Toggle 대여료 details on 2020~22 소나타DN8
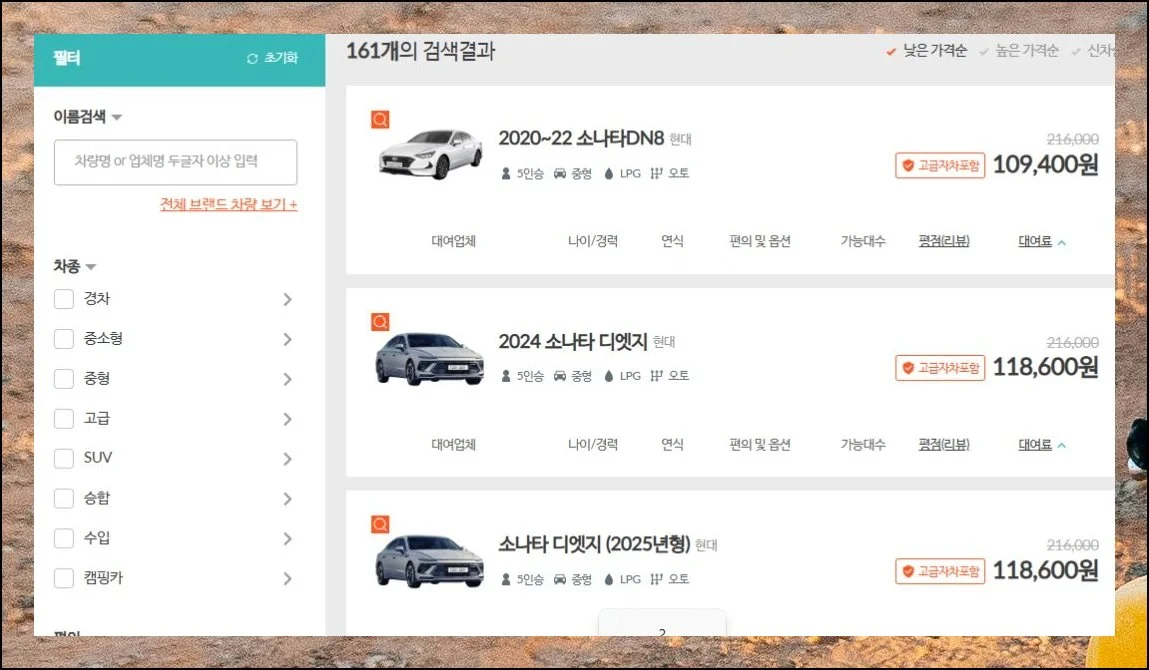This screenshot has width=1149, height=670. (x=1041, y=241)
